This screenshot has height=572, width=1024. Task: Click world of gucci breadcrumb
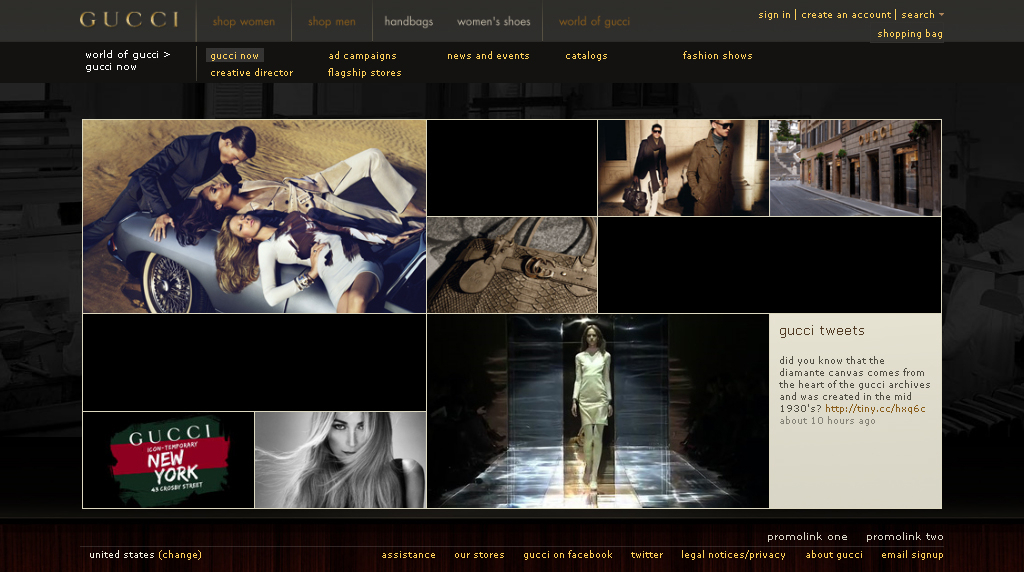(122, 54)
